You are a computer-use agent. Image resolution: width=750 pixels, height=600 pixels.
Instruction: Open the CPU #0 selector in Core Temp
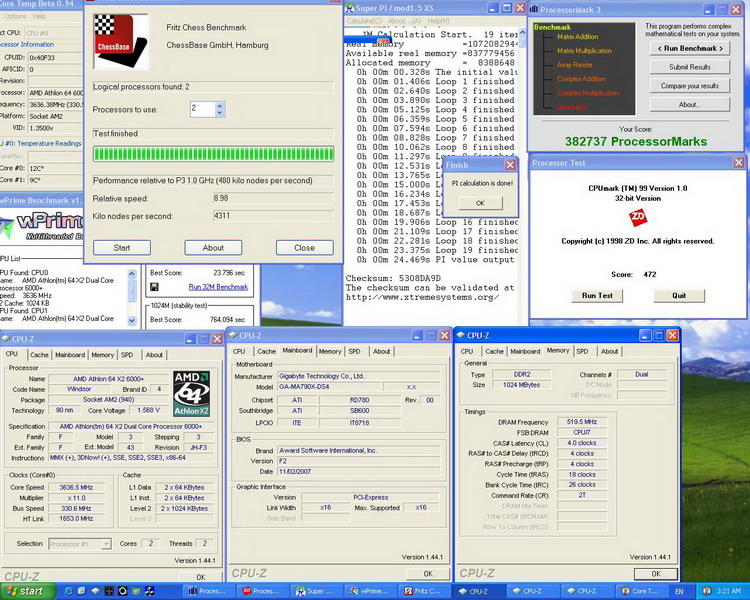pos(53,33)
